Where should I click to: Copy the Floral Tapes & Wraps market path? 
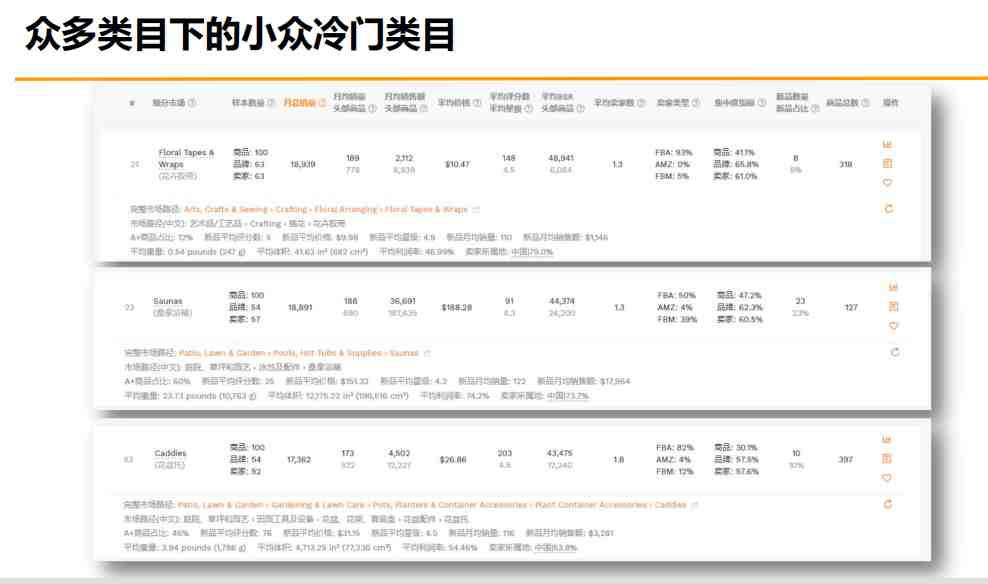pos(476,209)
